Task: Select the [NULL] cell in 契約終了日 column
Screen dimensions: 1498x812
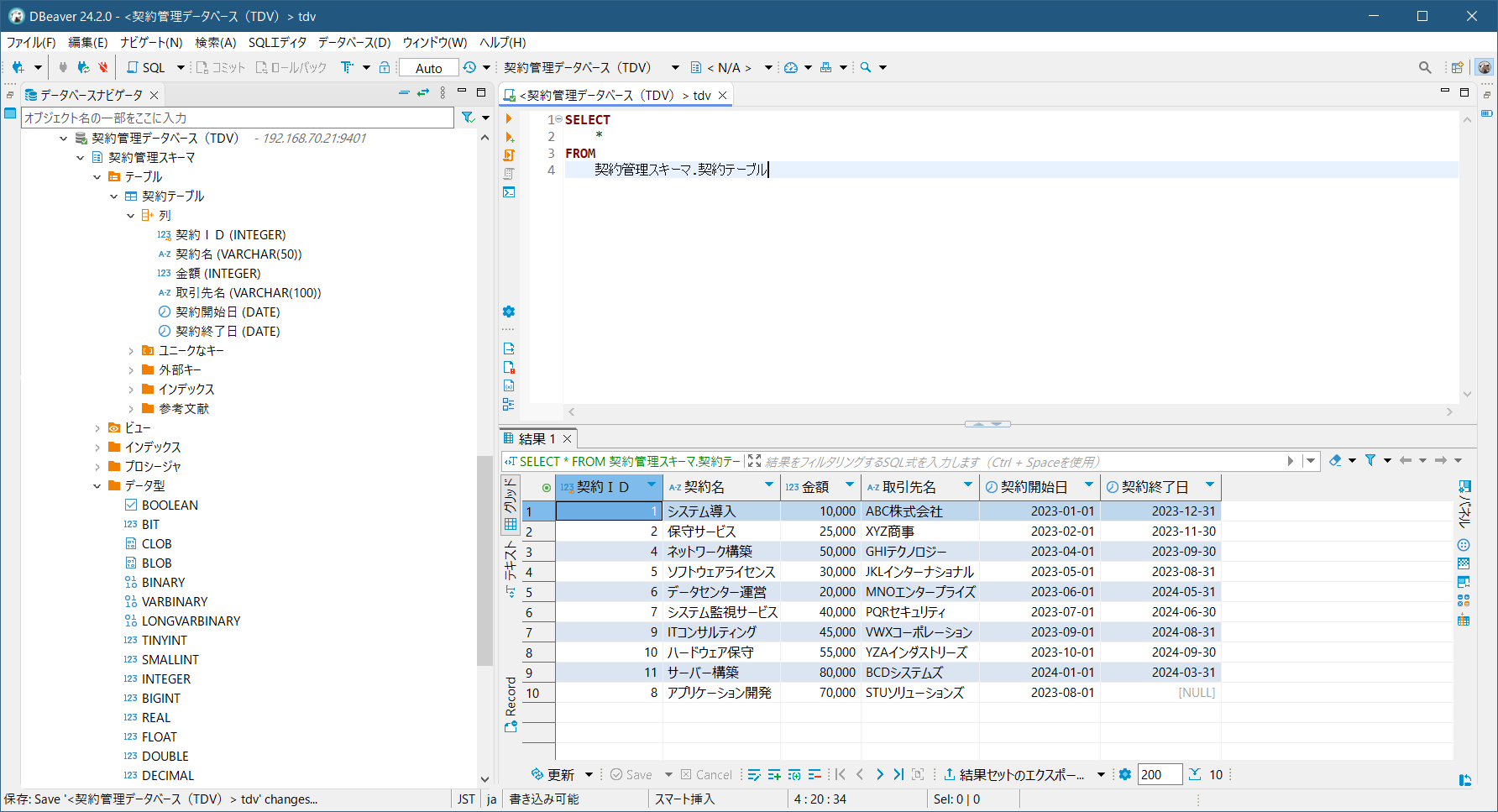Action: point(1160,693)
